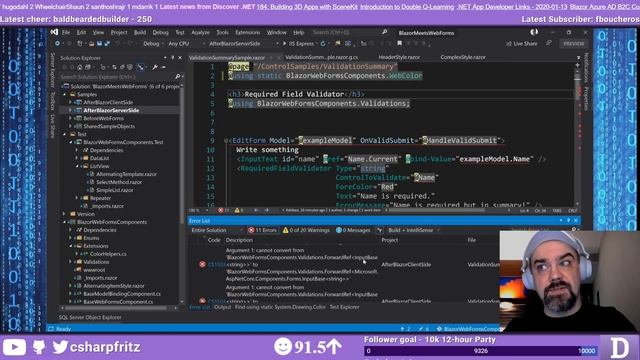The image size is (640, 360).
Task: Click Sync with Active Document icon
Action: [114, 67]
